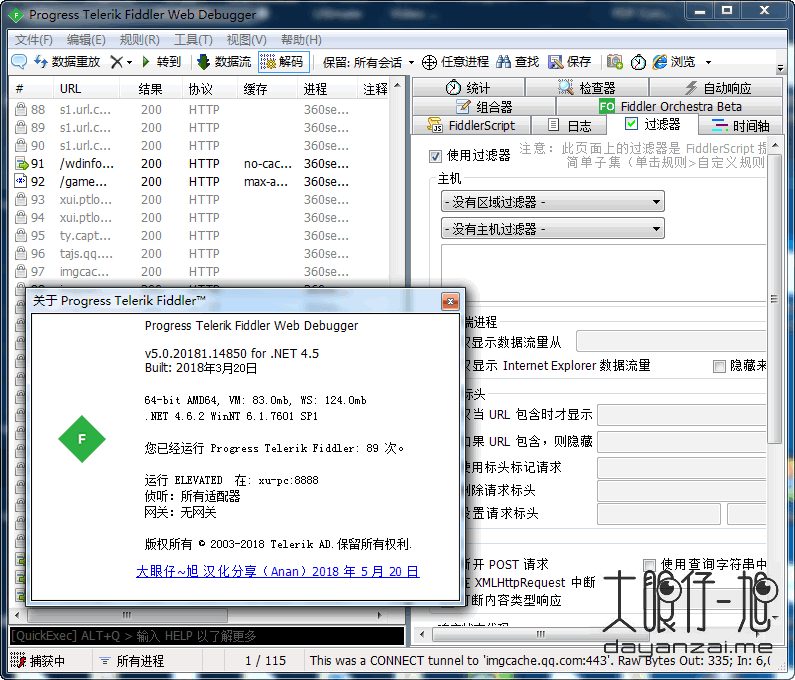This screenshot has height=680, width=795.
Task: Sort sessions by URL column header
Action: (86, 89)
